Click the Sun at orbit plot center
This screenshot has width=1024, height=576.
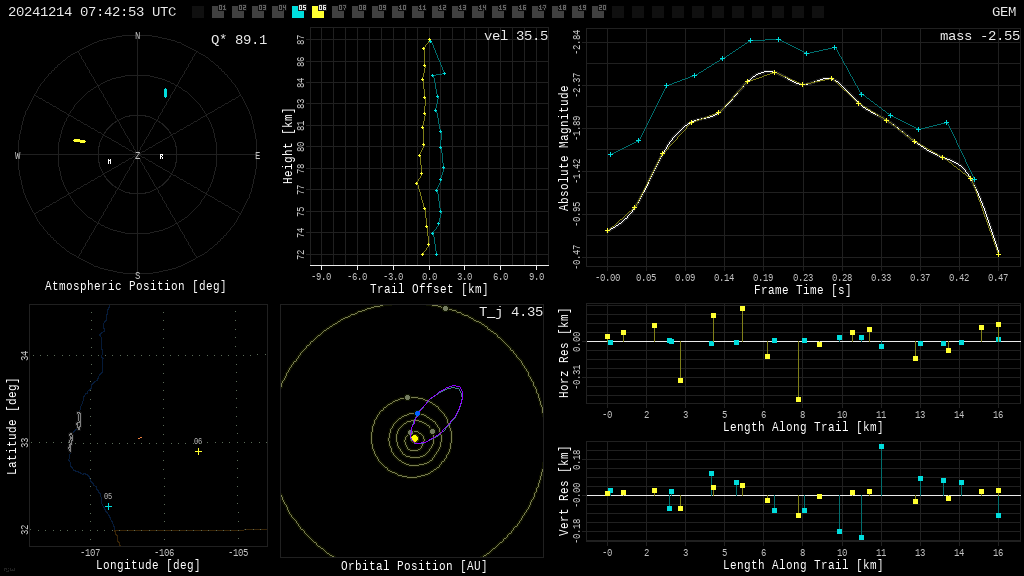tap(415, 438)
